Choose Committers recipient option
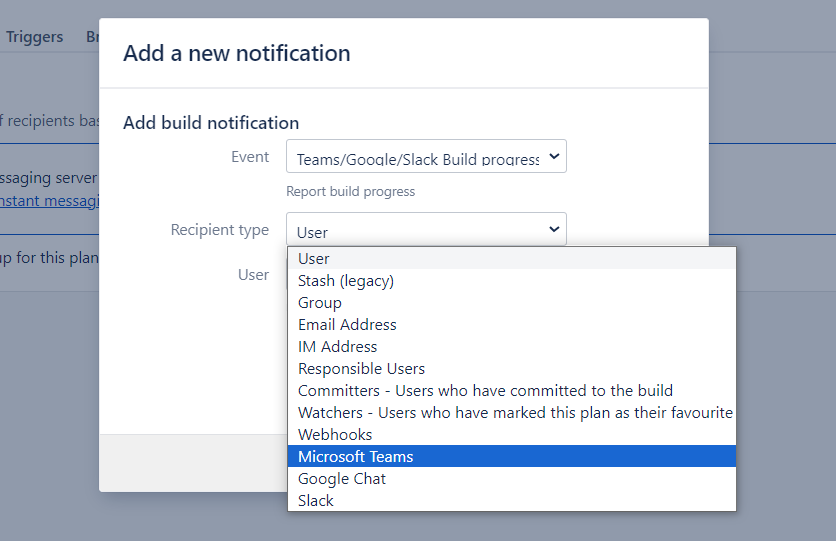 click(485, 390)
